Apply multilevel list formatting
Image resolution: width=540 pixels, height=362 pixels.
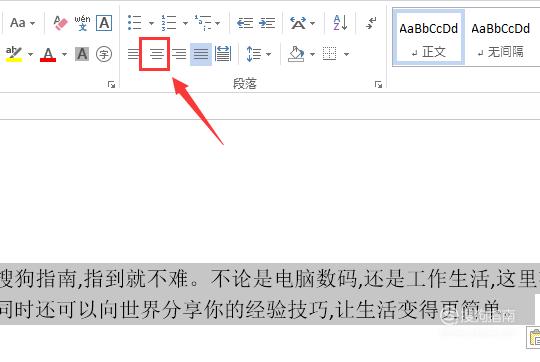[202, 23]
